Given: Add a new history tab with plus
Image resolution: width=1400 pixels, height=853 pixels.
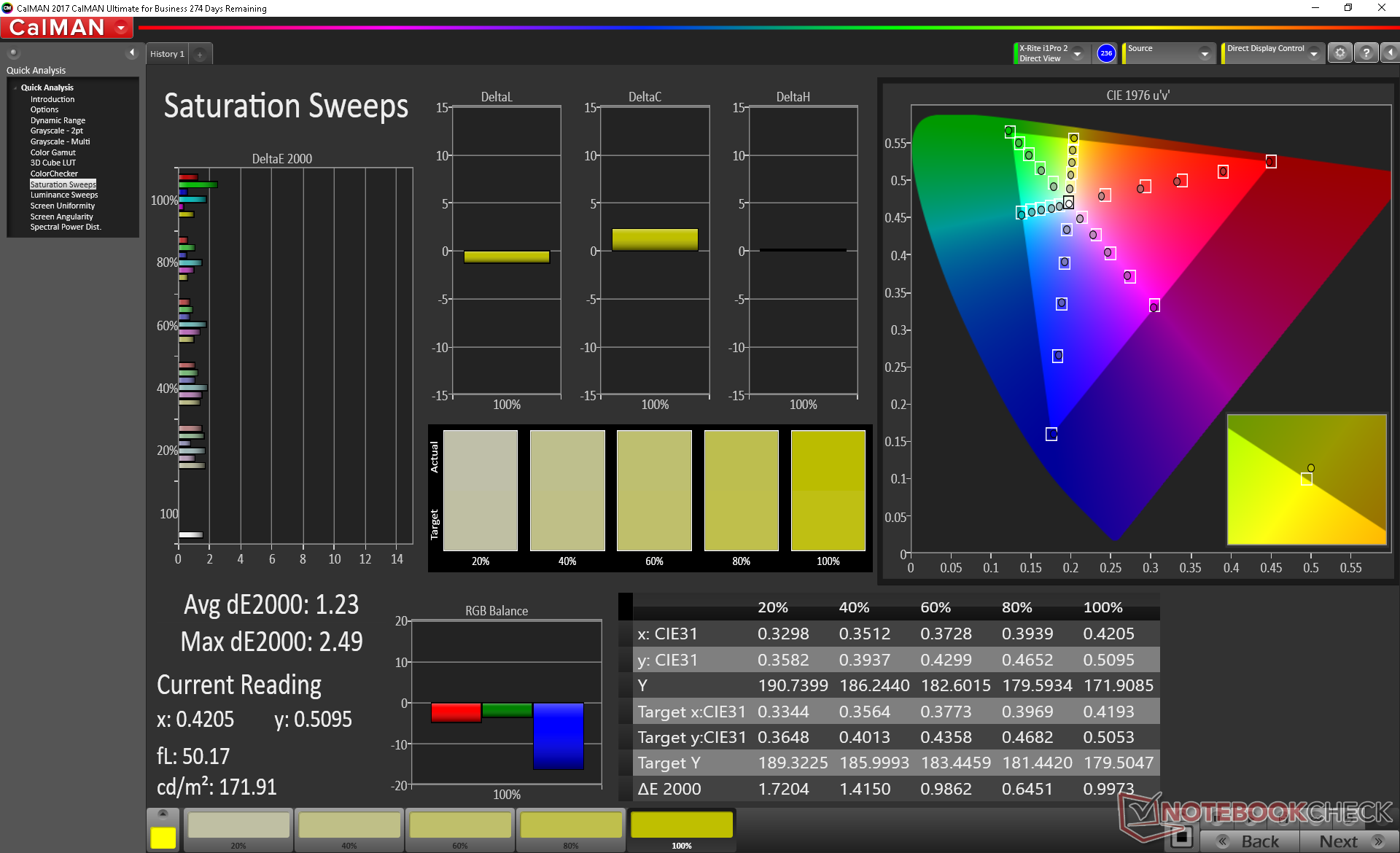Looking at the screenshot, I should [200, 55].
